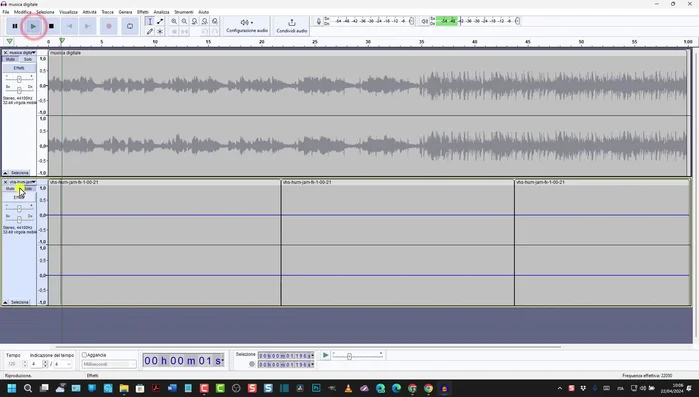Viewport: 699px width, 397px height.
Task: Open VLC from the taskbar
Action: [349, 389]
